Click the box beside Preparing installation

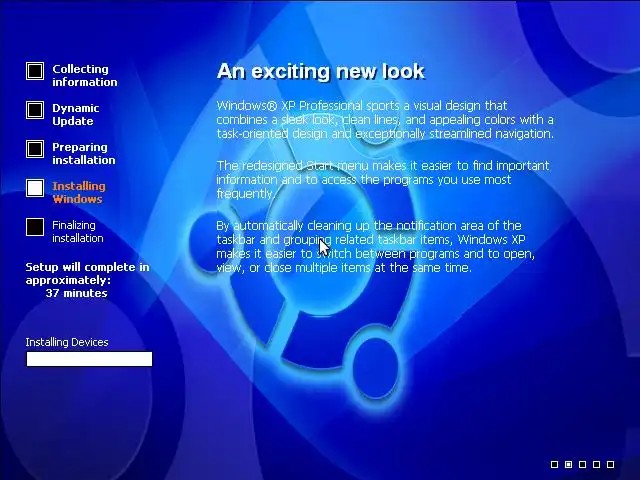tap(35, 149)
